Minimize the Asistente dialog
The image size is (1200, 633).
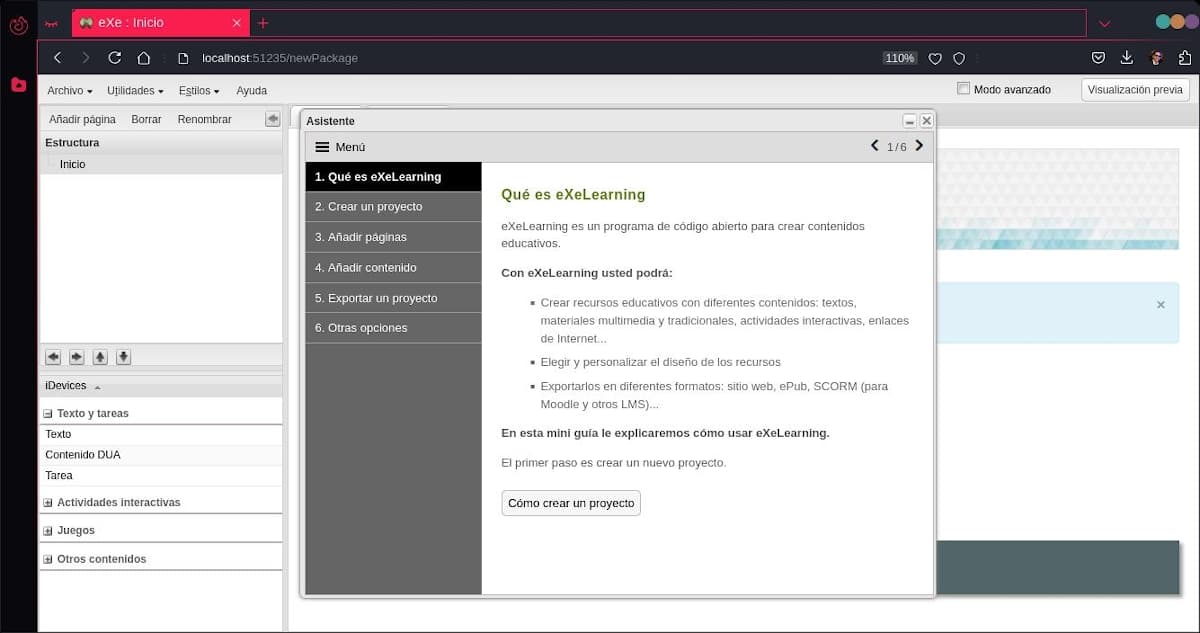click(x=909, y=121)
